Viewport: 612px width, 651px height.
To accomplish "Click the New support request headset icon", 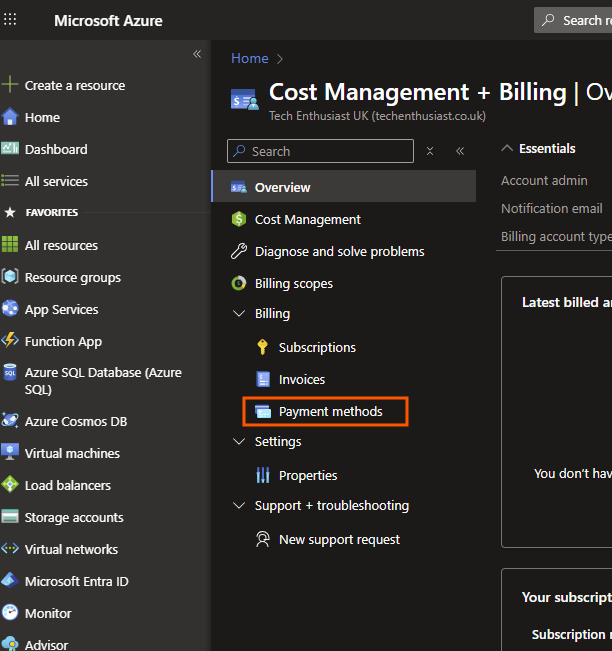I will [x=263, y=539].
